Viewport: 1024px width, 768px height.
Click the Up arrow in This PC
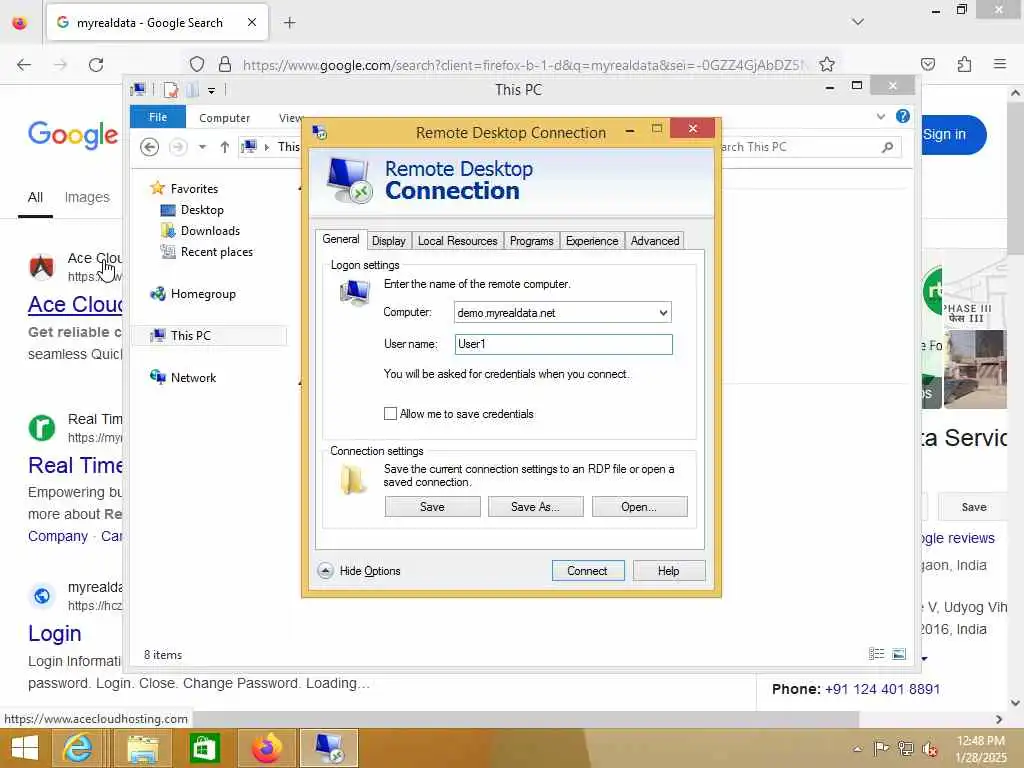pyautogui.click(x=225, y=147)
